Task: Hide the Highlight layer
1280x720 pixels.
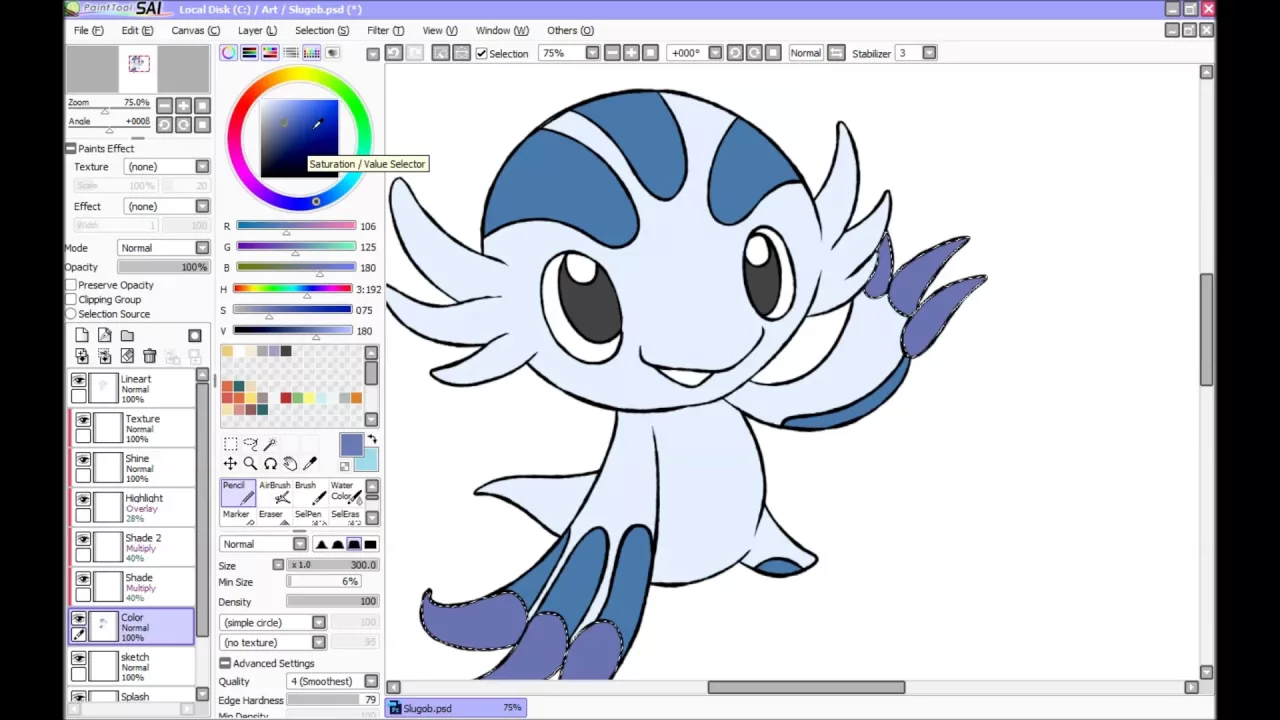Action: [83, 499]
